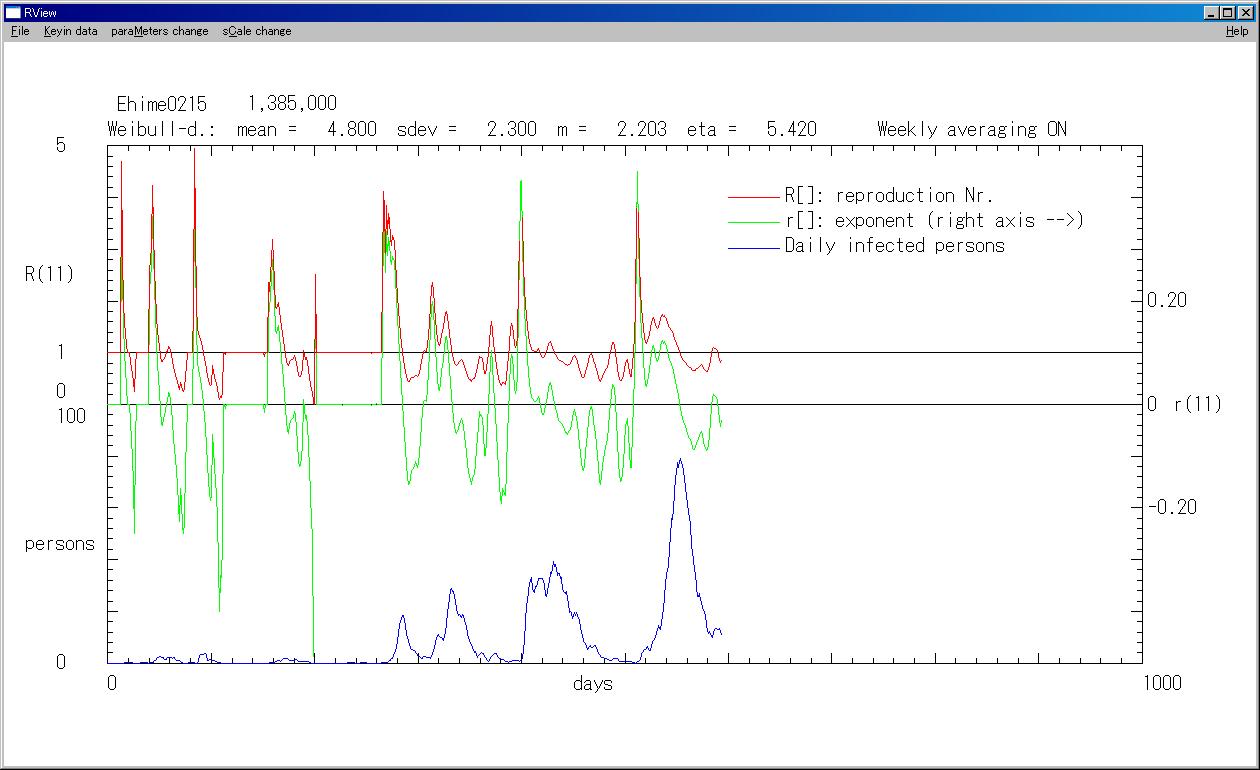Click the eta value "5.420"
The image size is (1260, 770).
[x=791, y=129]
